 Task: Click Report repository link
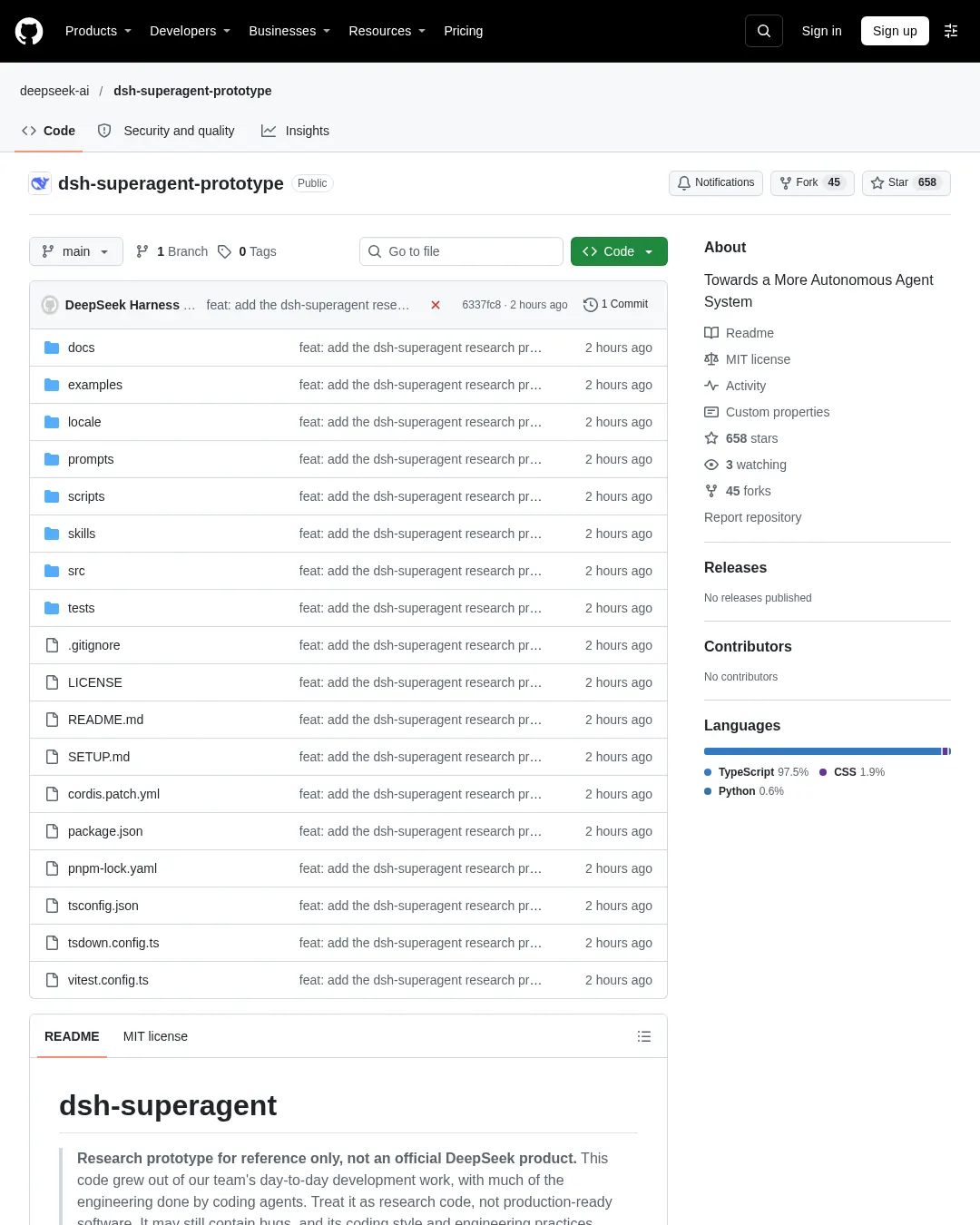[753, 517]
